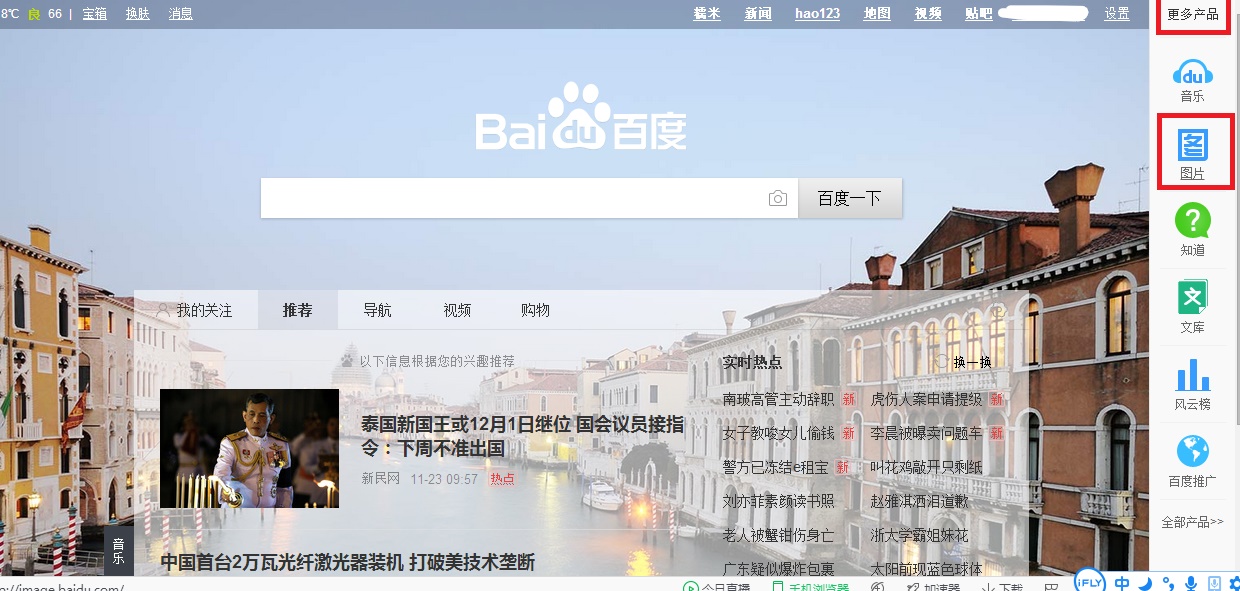Toggle the iFLY 中 Chinese/English mode
Viewport: 1240px width, 591px height.
point(1123,583)
